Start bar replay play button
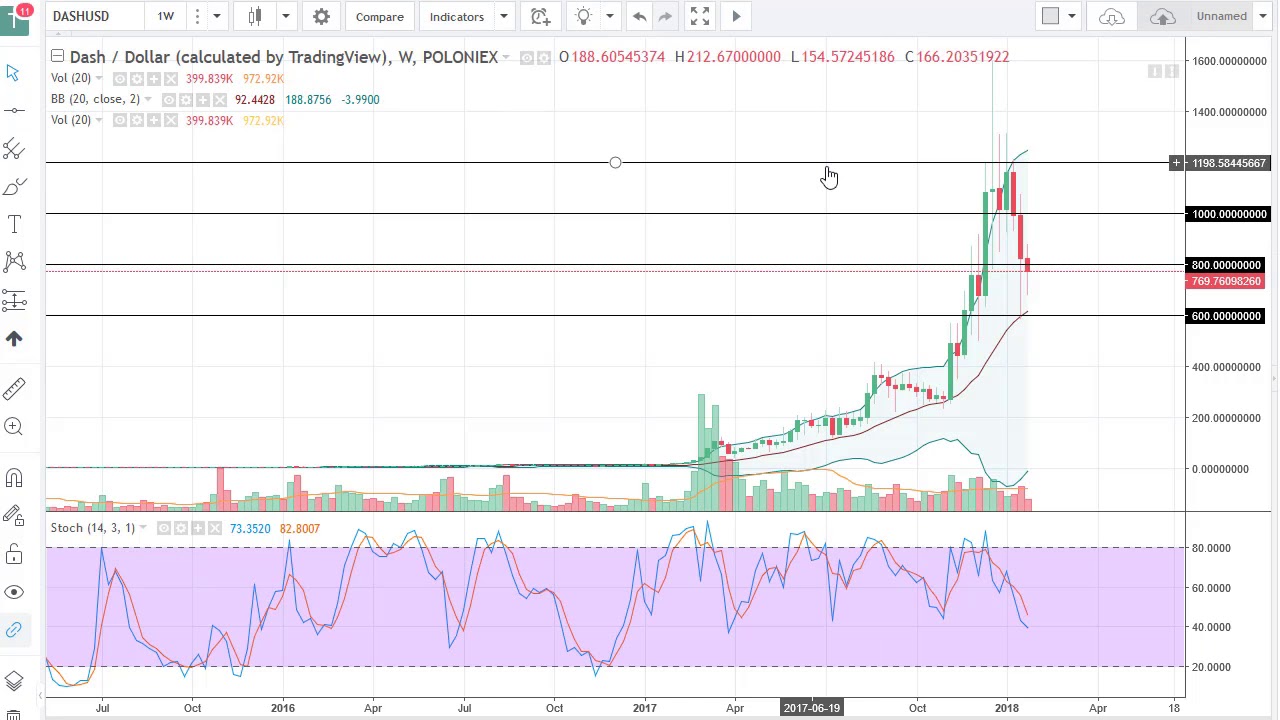 click(736, 16)
